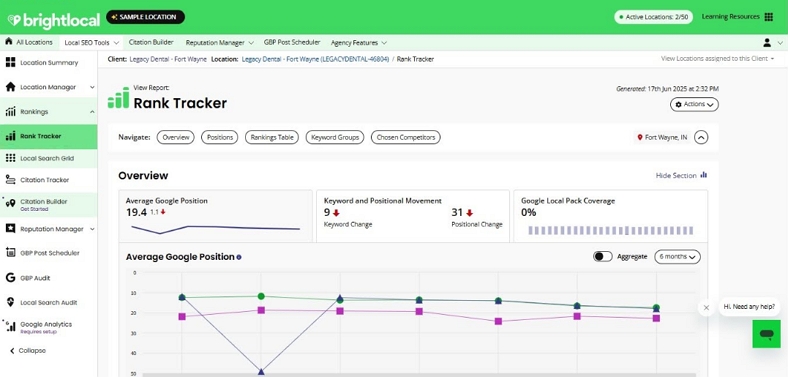Screen dimensions: 788x377
Task: Navigate to Rankings Table section
Action: point(272,137)
